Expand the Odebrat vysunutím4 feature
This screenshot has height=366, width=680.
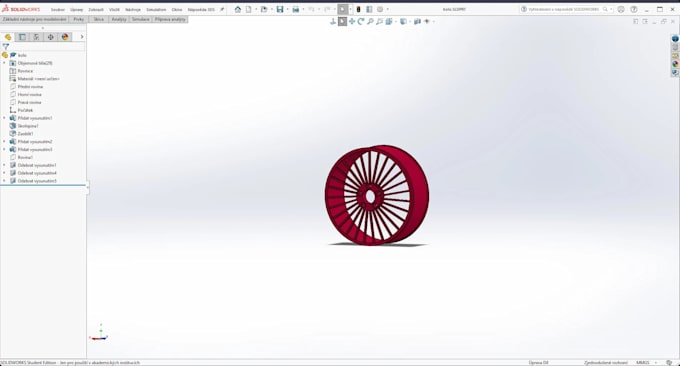coord(4,173)
